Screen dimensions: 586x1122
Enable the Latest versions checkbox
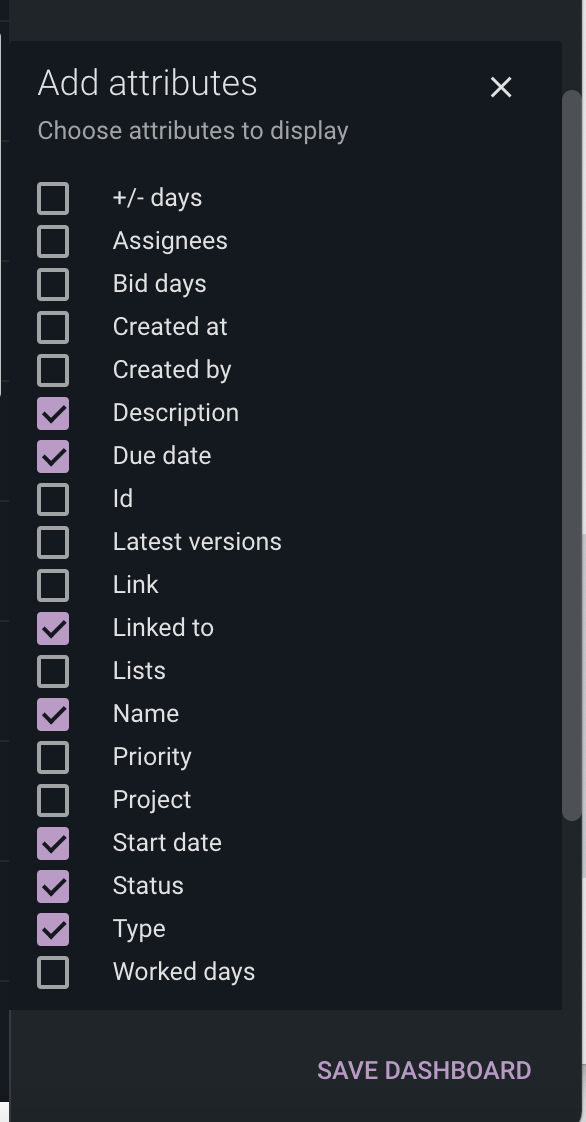coord(54,541)
